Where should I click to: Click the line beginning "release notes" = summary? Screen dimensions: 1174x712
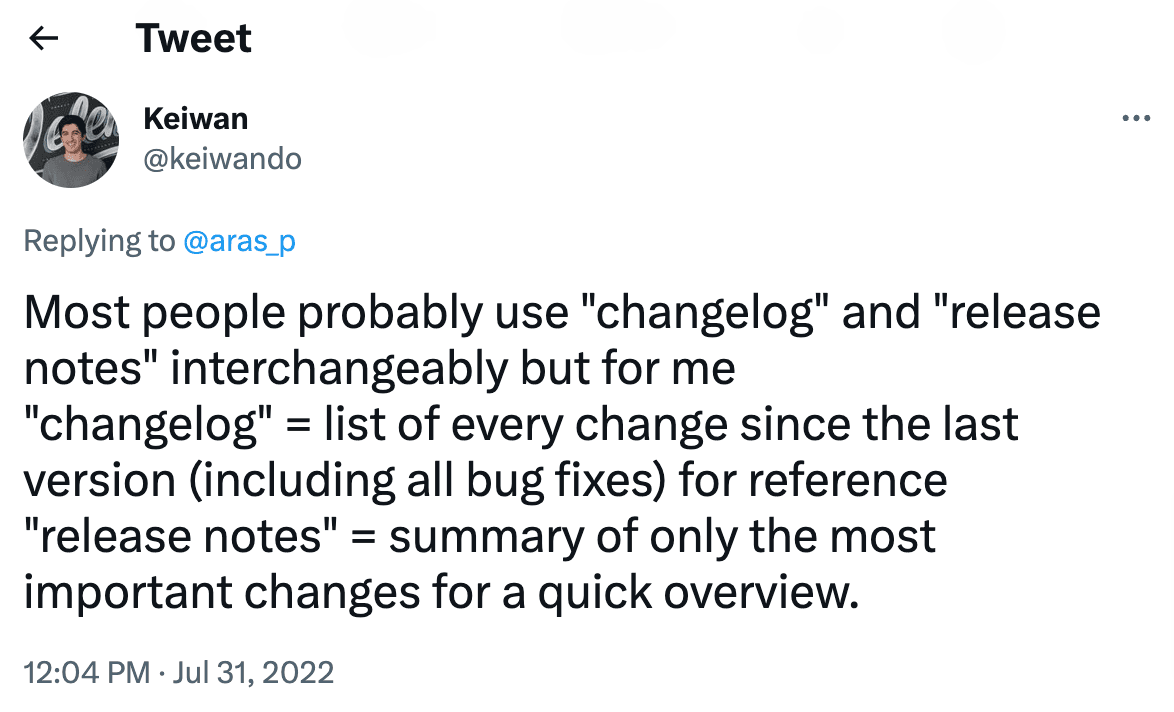480,537
